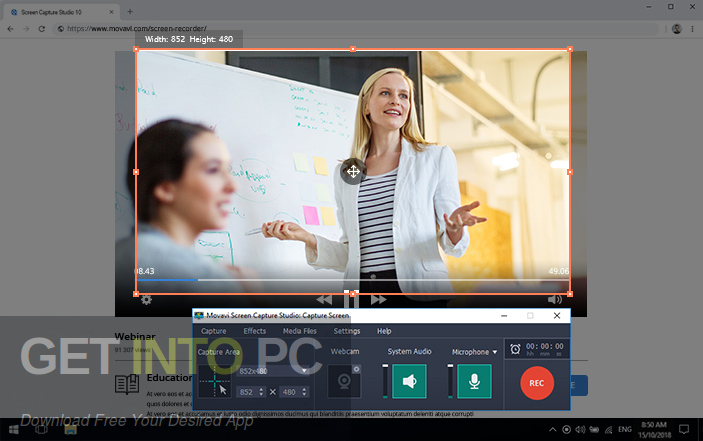Minimize the Movavi capture window
703x441 pixels.
pos(504,316)
